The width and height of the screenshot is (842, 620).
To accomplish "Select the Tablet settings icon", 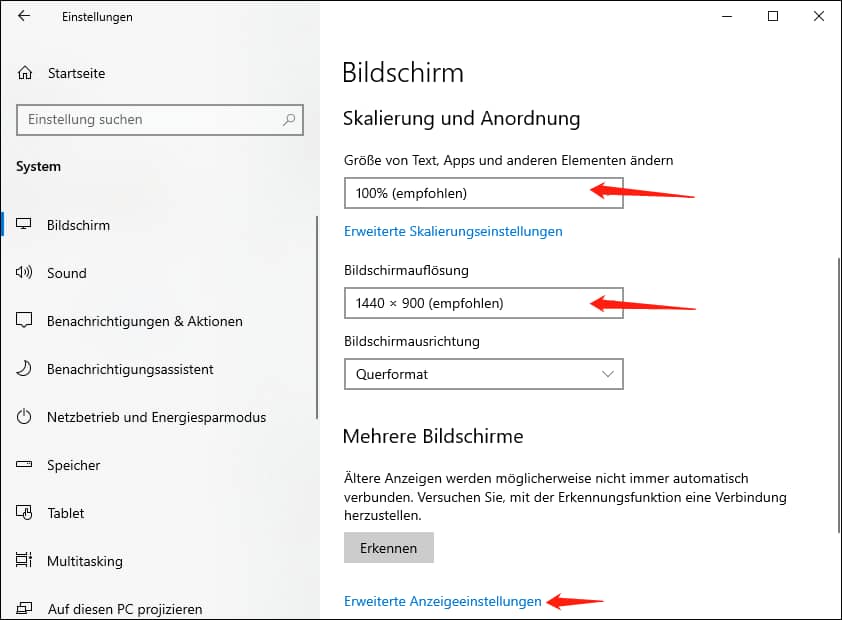I will click(x=24, y=513).
